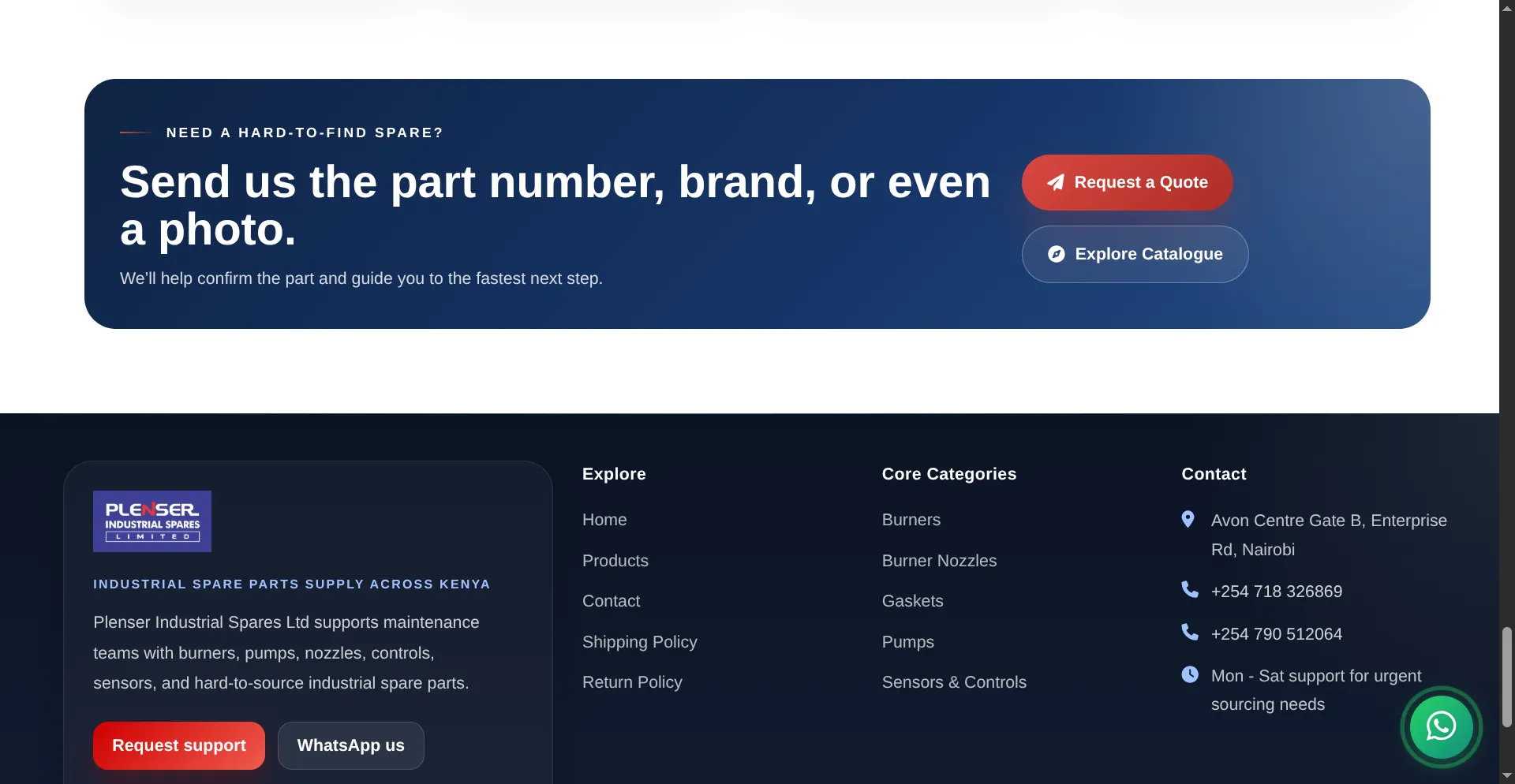
Task: Open the Shipping Policy page
Action: pos(639,642)
